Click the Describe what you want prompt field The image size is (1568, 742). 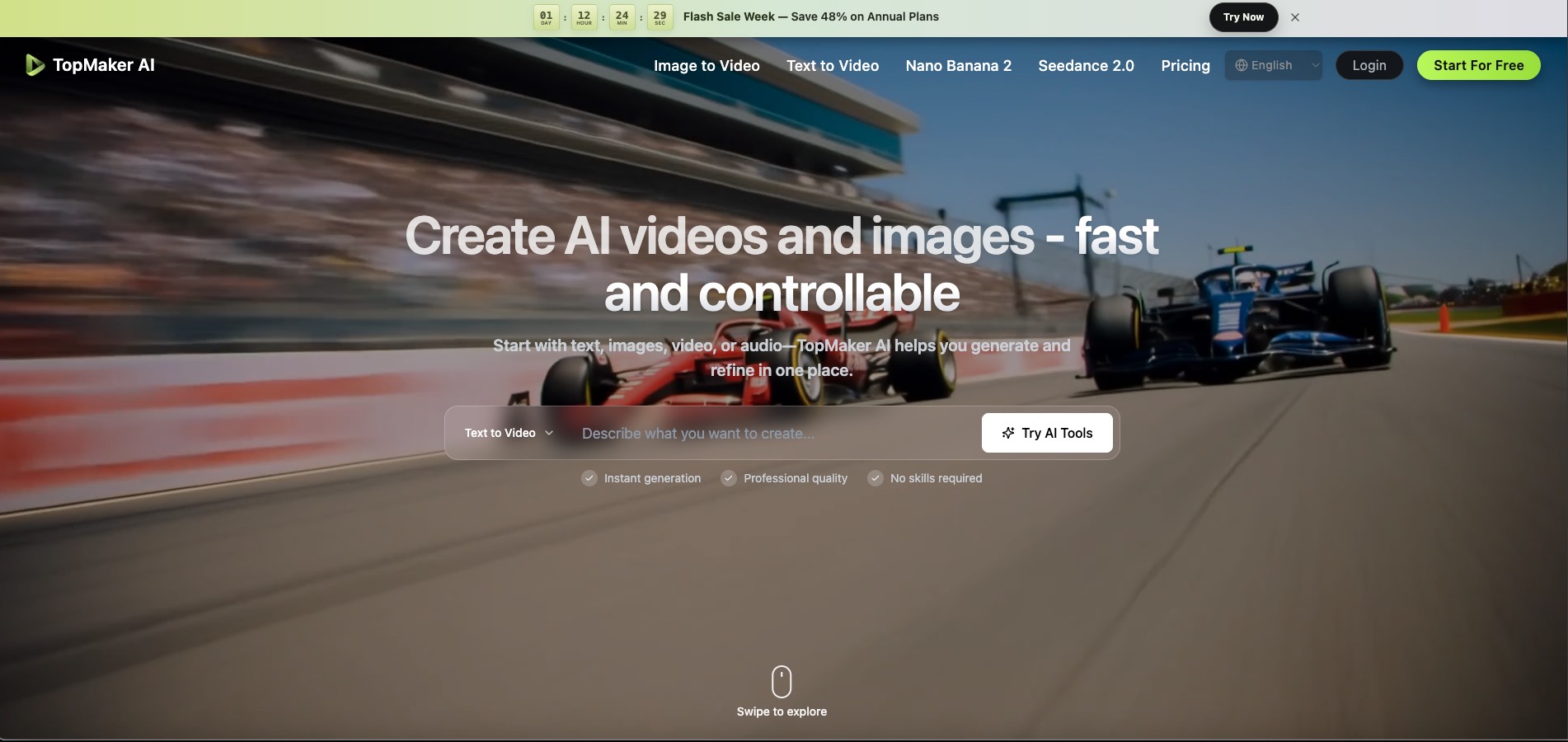(767, 433)
